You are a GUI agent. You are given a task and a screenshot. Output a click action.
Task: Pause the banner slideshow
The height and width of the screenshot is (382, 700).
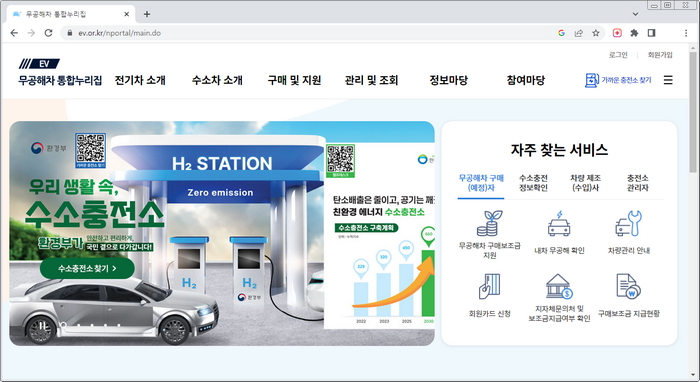coord(42,325)
